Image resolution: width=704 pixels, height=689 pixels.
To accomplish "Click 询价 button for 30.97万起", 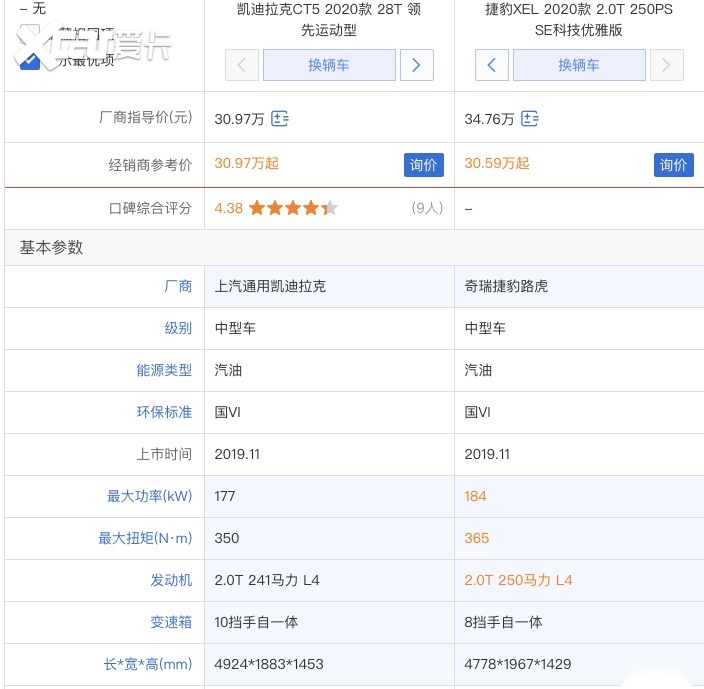I will point(423,165).
